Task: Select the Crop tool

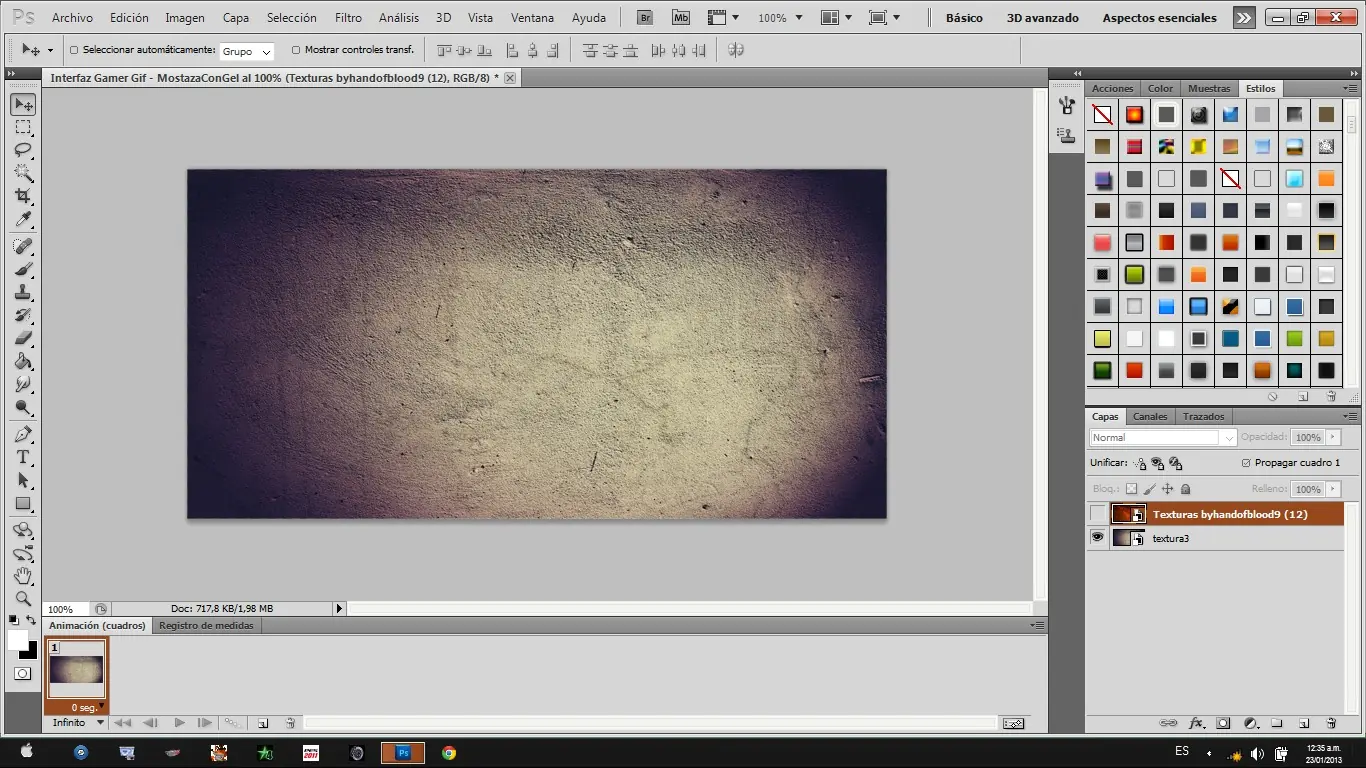Action: pos(22,196)
